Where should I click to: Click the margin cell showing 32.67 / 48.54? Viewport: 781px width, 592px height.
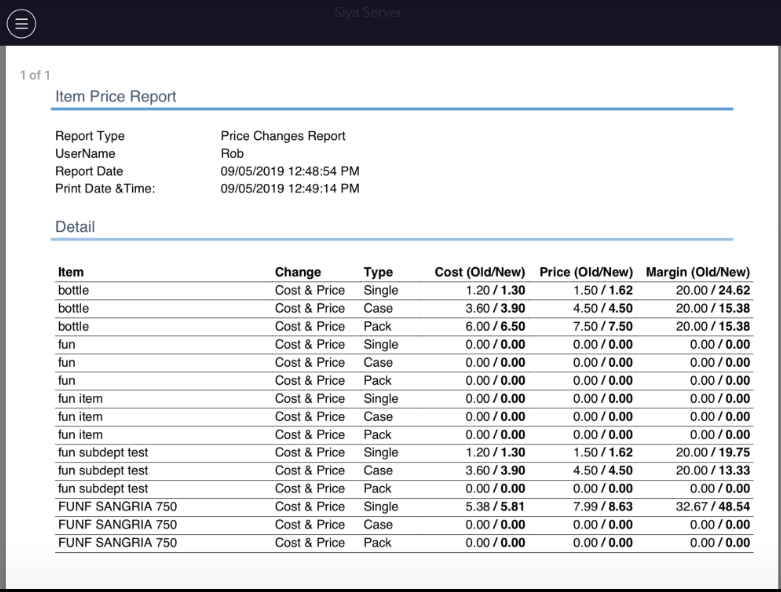point(711,507)
